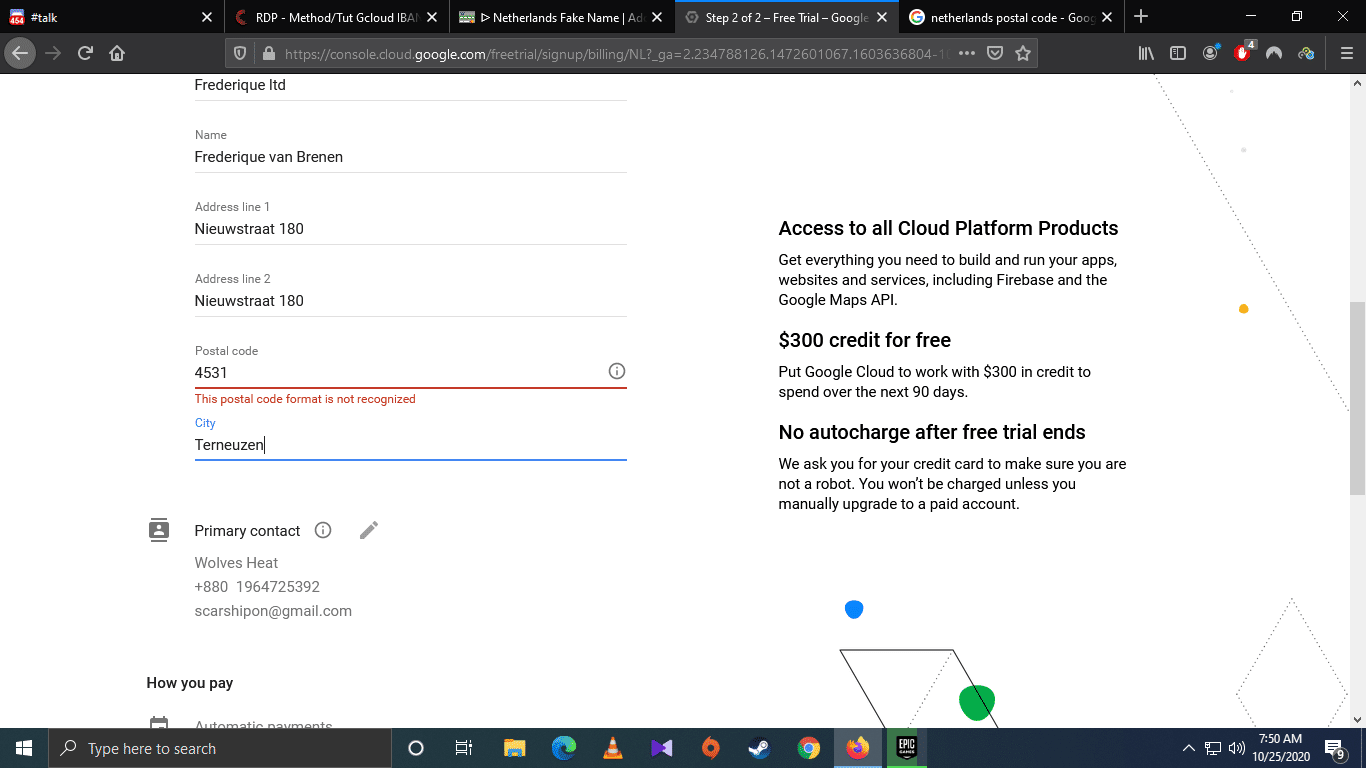This screenshot has width=1366, height=768.
Task: Click the Name field with Frederique van Brenen
Action: pyautogui.click(x=410, y=157)
